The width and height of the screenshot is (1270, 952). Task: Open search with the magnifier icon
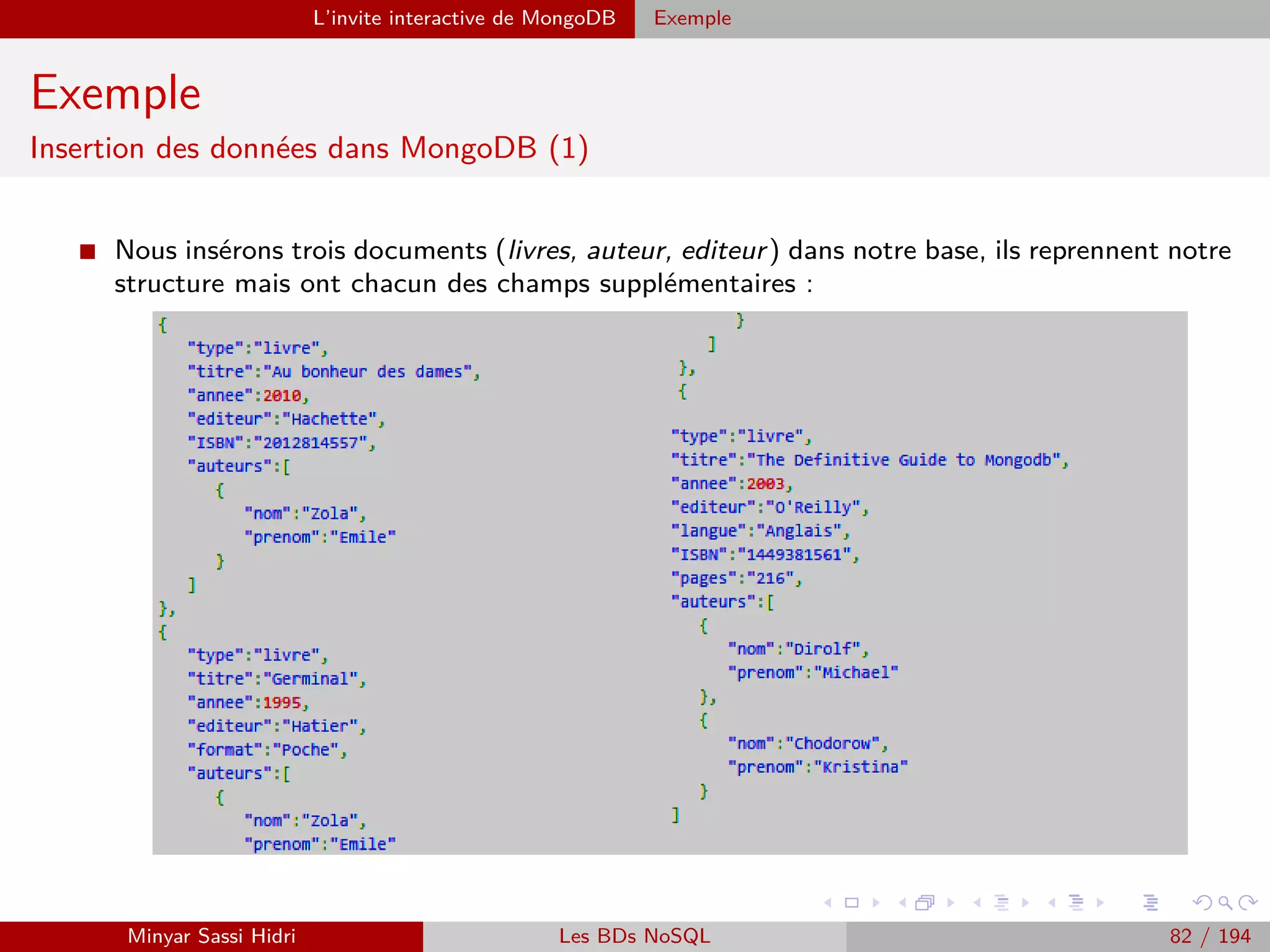coord(1225,902)
